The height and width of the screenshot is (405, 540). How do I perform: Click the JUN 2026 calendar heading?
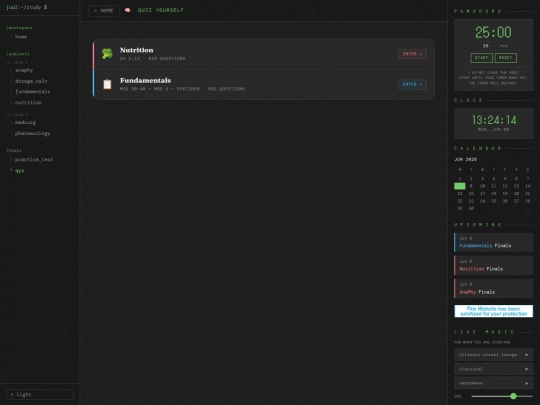tap(466, 159)
